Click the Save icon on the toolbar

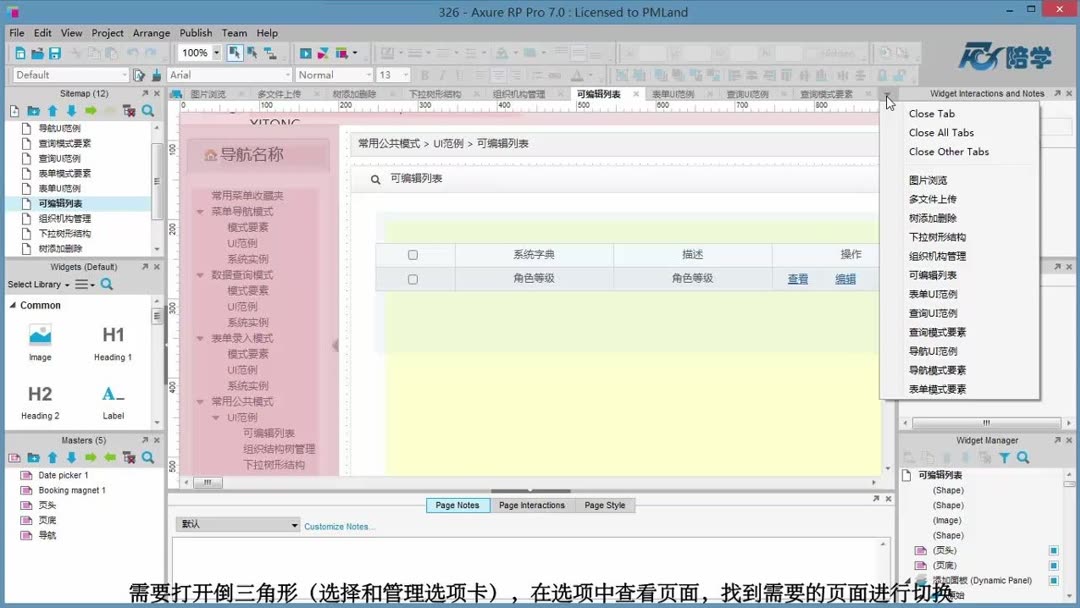tap(55, 52)
